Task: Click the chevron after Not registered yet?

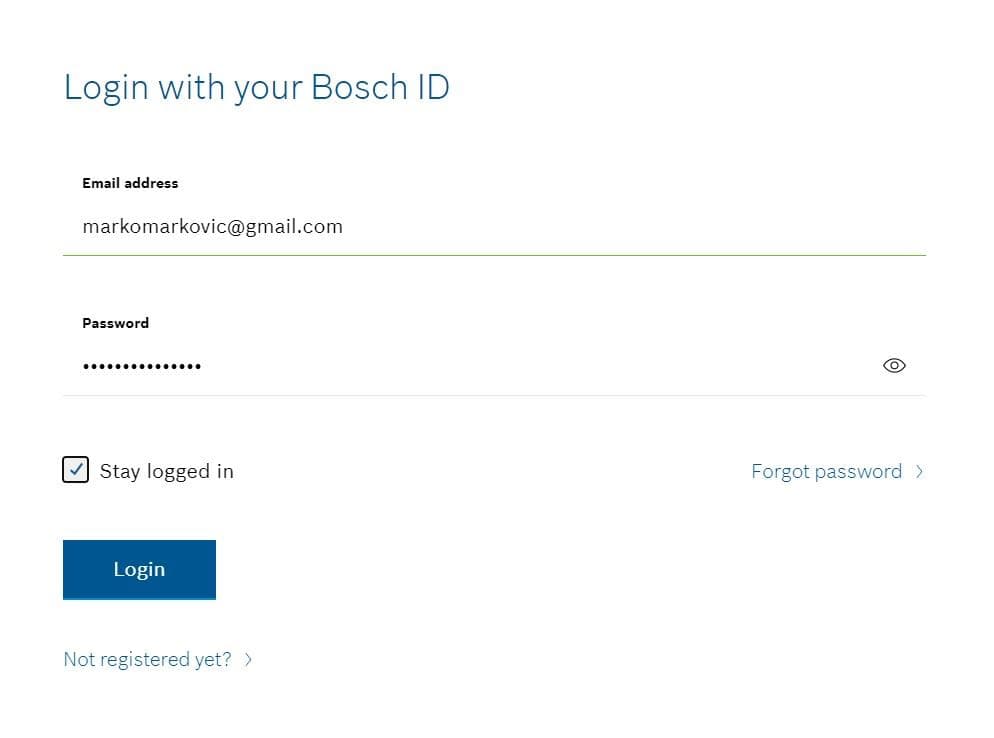Action: click(248, 660)
